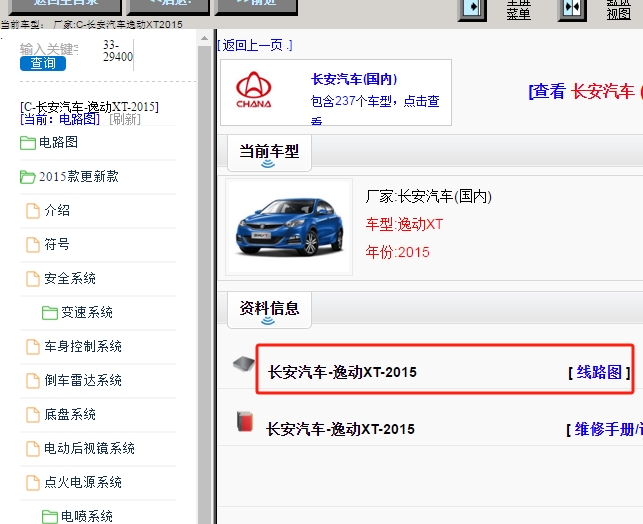Click the blue 逸动XT car thumbnail
This screenshot has height=524, width=643.
(x=289, y=227)
